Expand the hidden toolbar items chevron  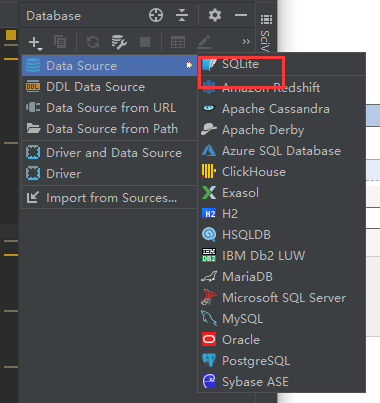[246, 42]
